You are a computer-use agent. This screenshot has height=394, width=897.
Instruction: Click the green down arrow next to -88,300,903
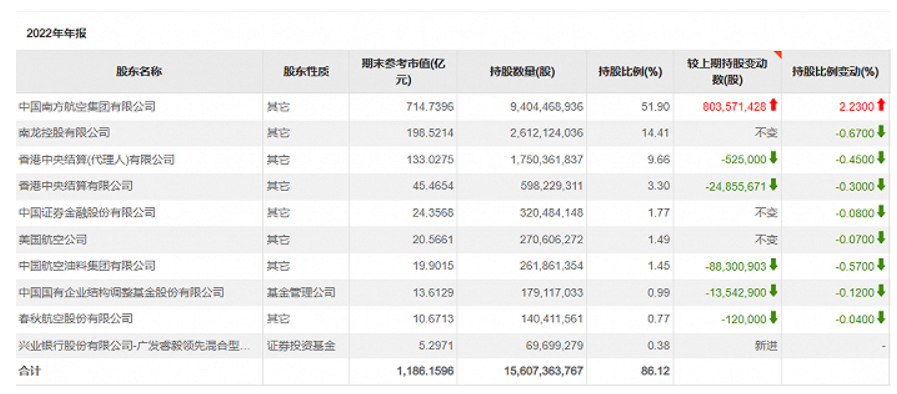coord(773,265)
